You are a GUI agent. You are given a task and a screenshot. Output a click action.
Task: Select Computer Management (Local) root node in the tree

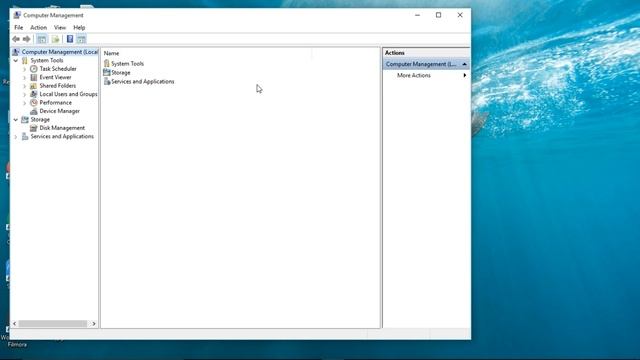tap(60, 52)
